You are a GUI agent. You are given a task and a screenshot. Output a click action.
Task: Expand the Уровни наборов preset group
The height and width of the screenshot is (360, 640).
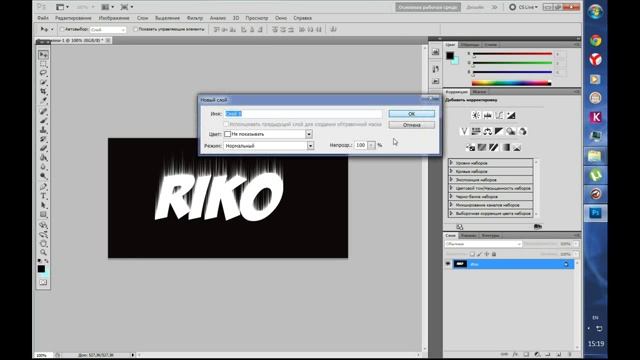(451, 163)
